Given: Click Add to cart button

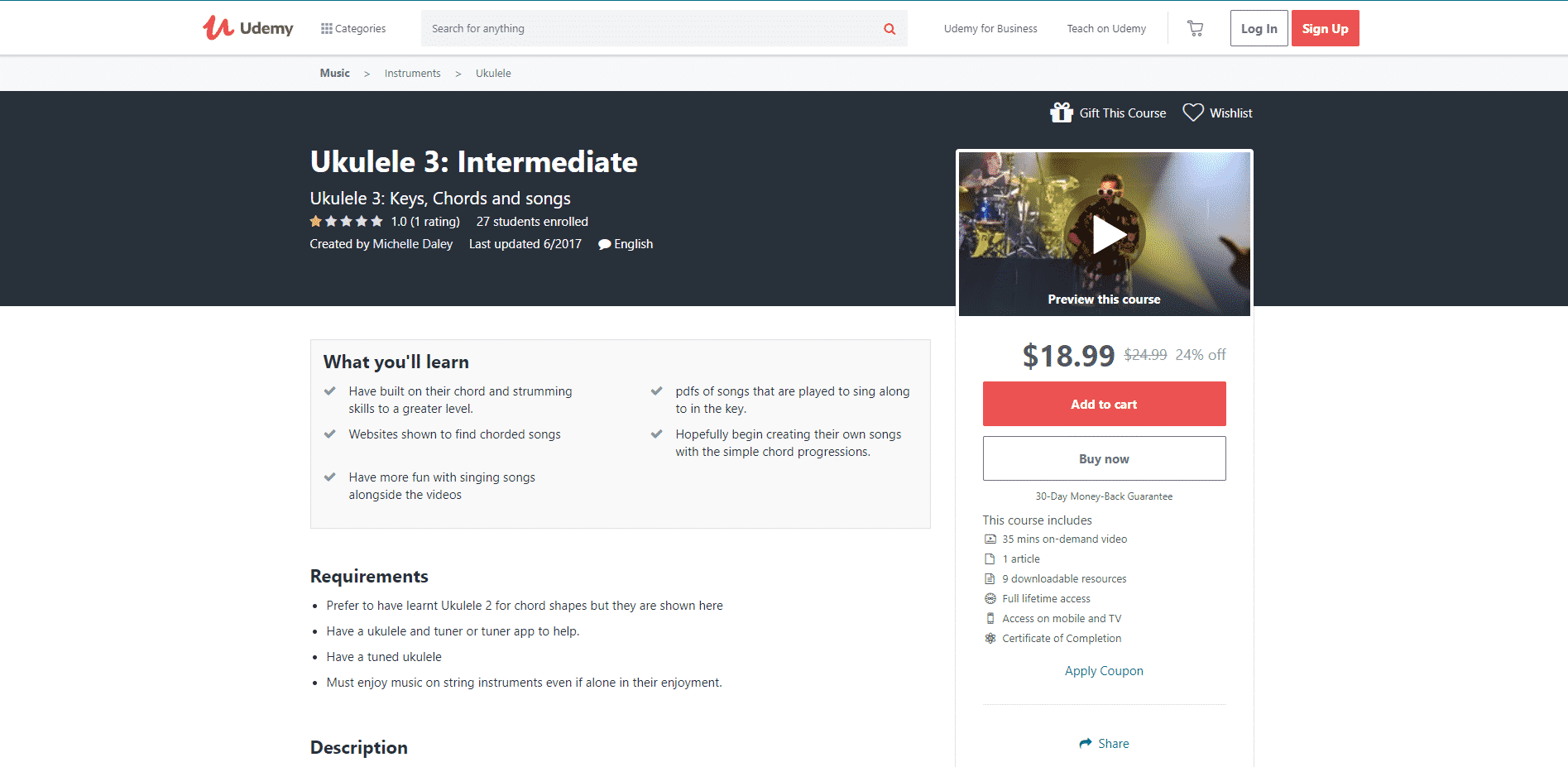Looking at the screenshot, I should pyautogui.click(x=1104, y=404).
